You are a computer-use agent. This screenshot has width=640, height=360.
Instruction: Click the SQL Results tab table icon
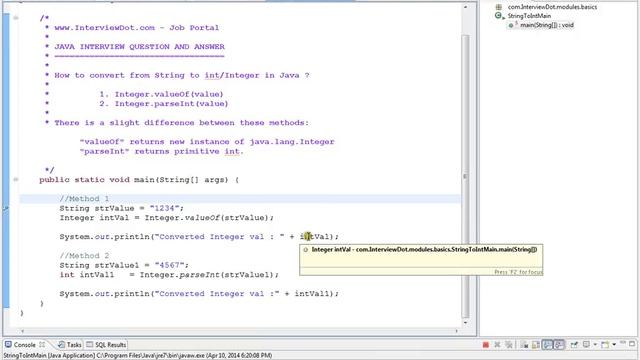coord(90,345)
